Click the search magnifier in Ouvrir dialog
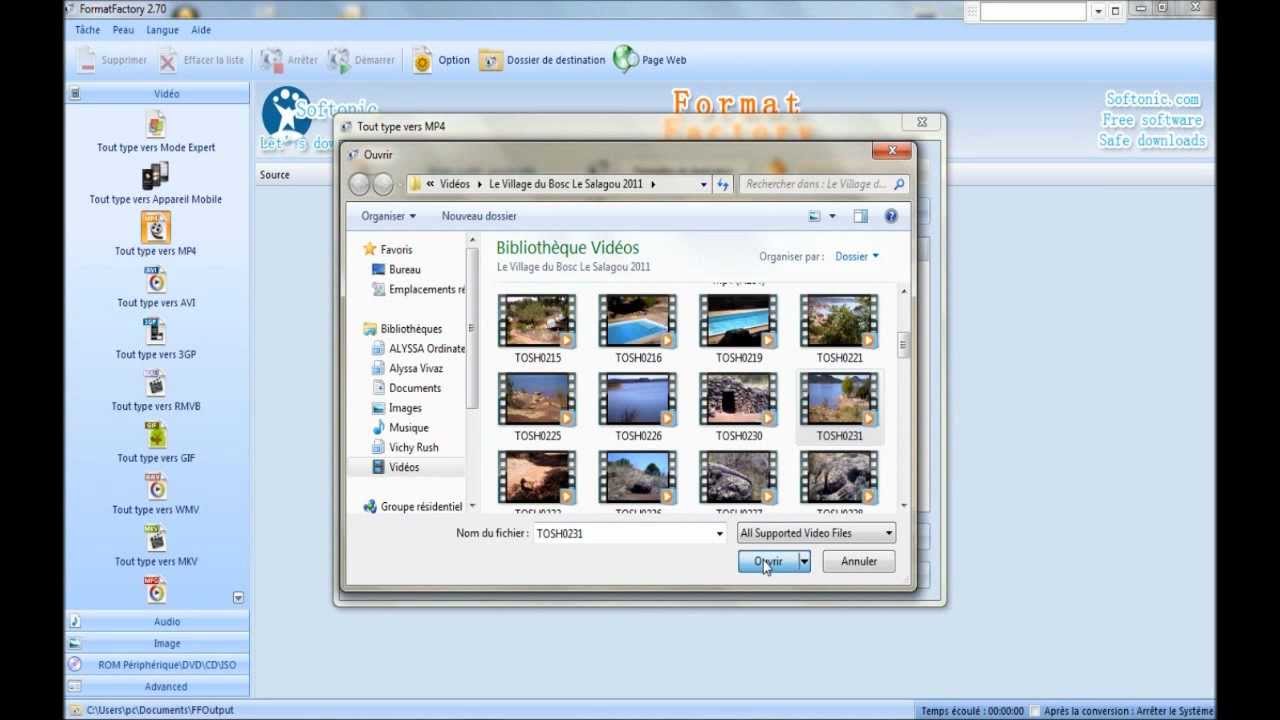The width and height of the screenshot is (1280, 720). (899, 184)
